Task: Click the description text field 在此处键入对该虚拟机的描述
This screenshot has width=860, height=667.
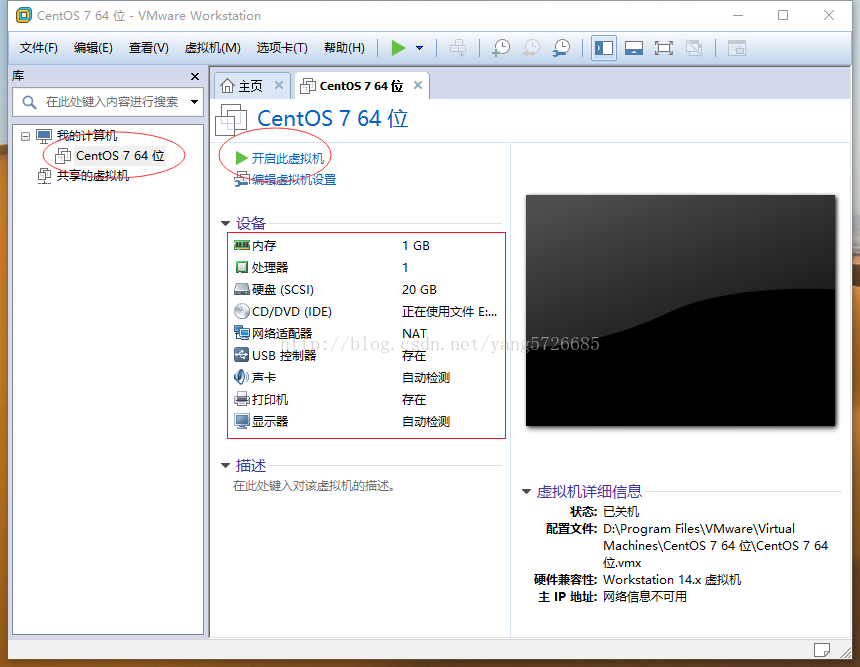Action: pos(314,486)
